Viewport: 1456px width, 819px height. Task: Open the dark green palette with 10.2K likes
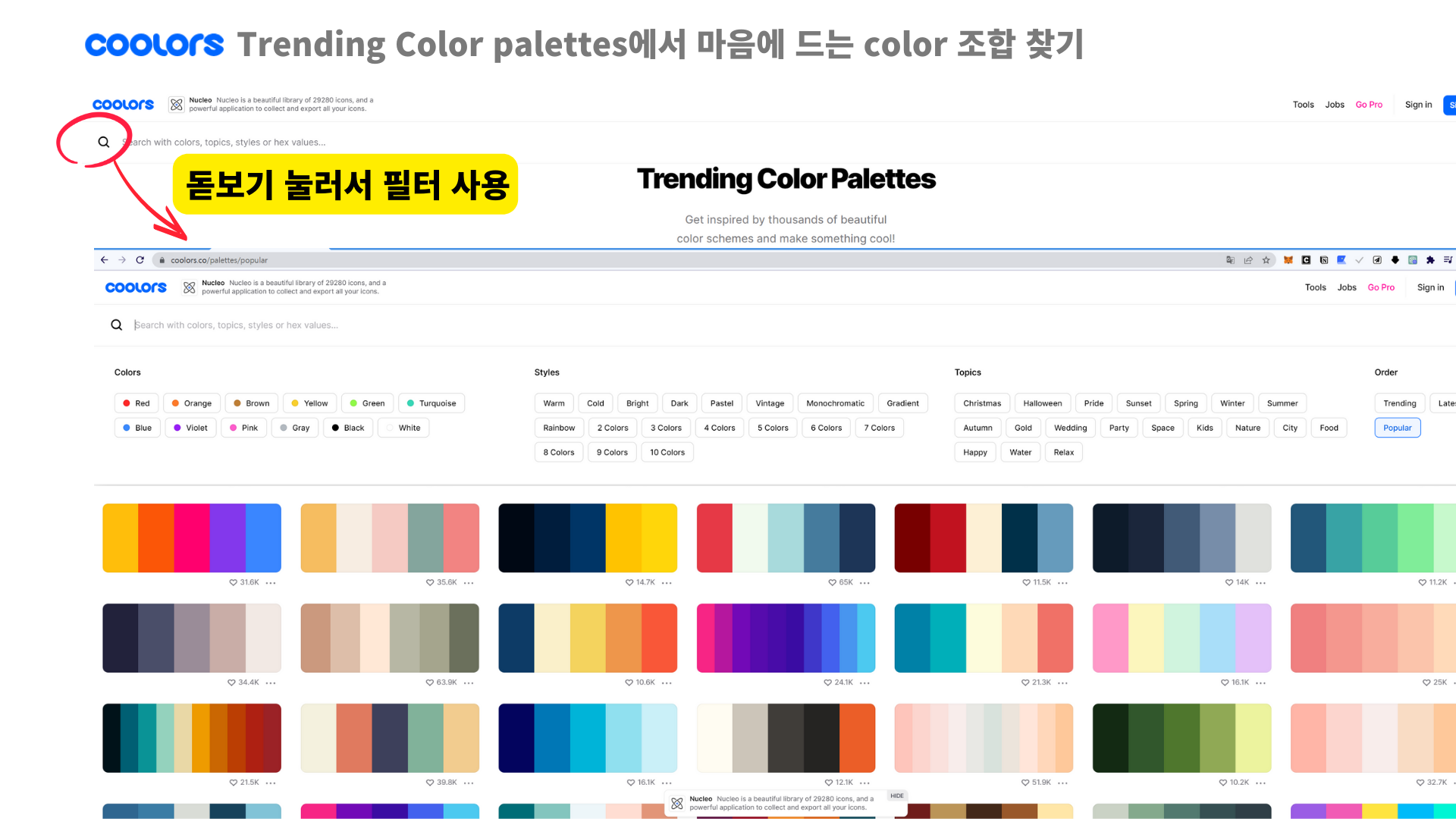pyautogui.click(x=1181, y=738)
